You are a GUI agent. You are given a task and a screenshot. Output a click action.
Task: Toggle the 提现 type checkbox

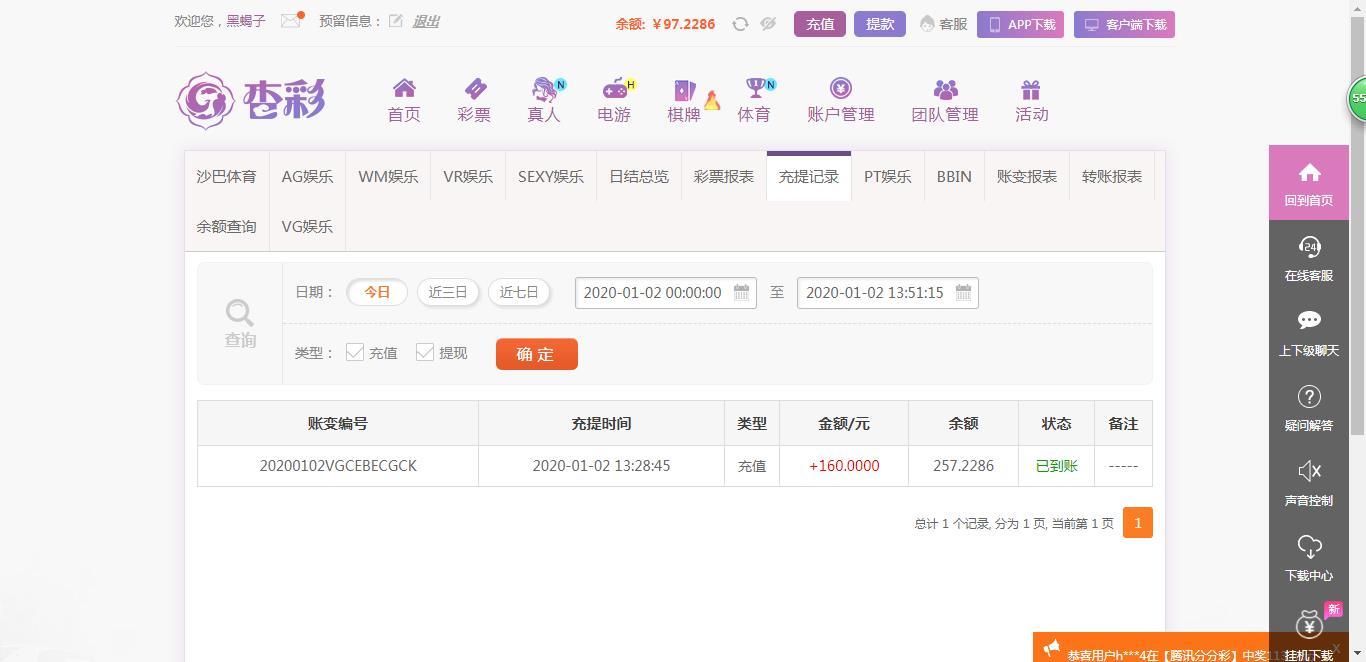425,352
